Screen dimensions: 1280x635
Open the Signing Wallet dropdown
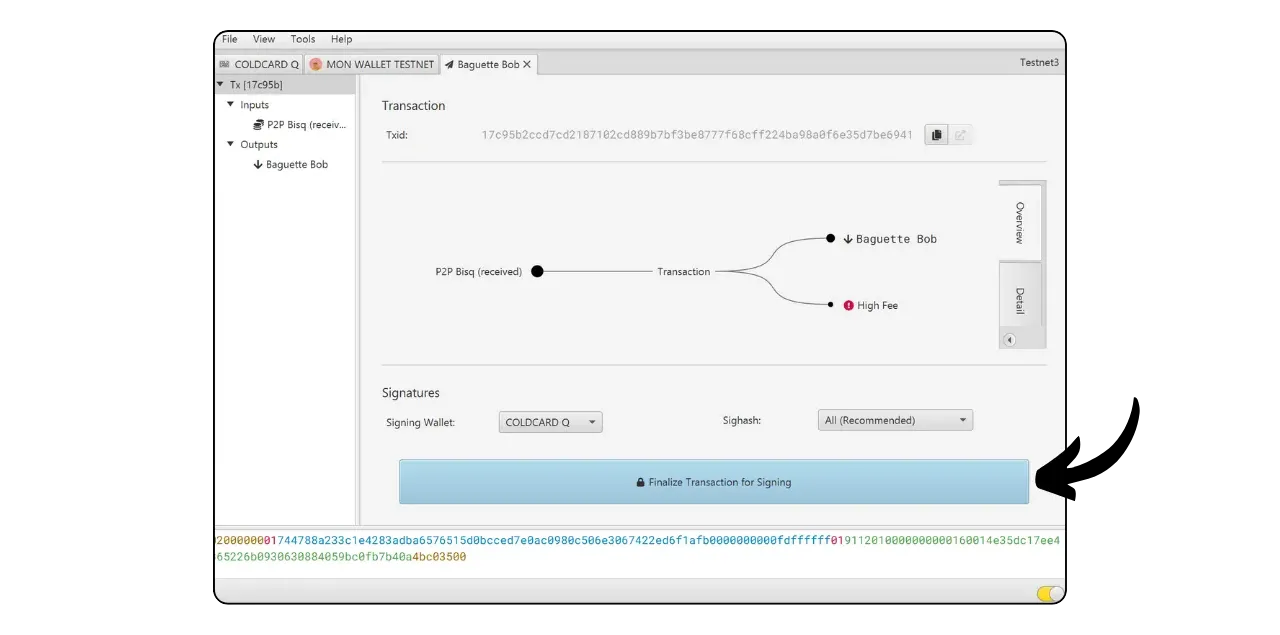coord(550,422)
